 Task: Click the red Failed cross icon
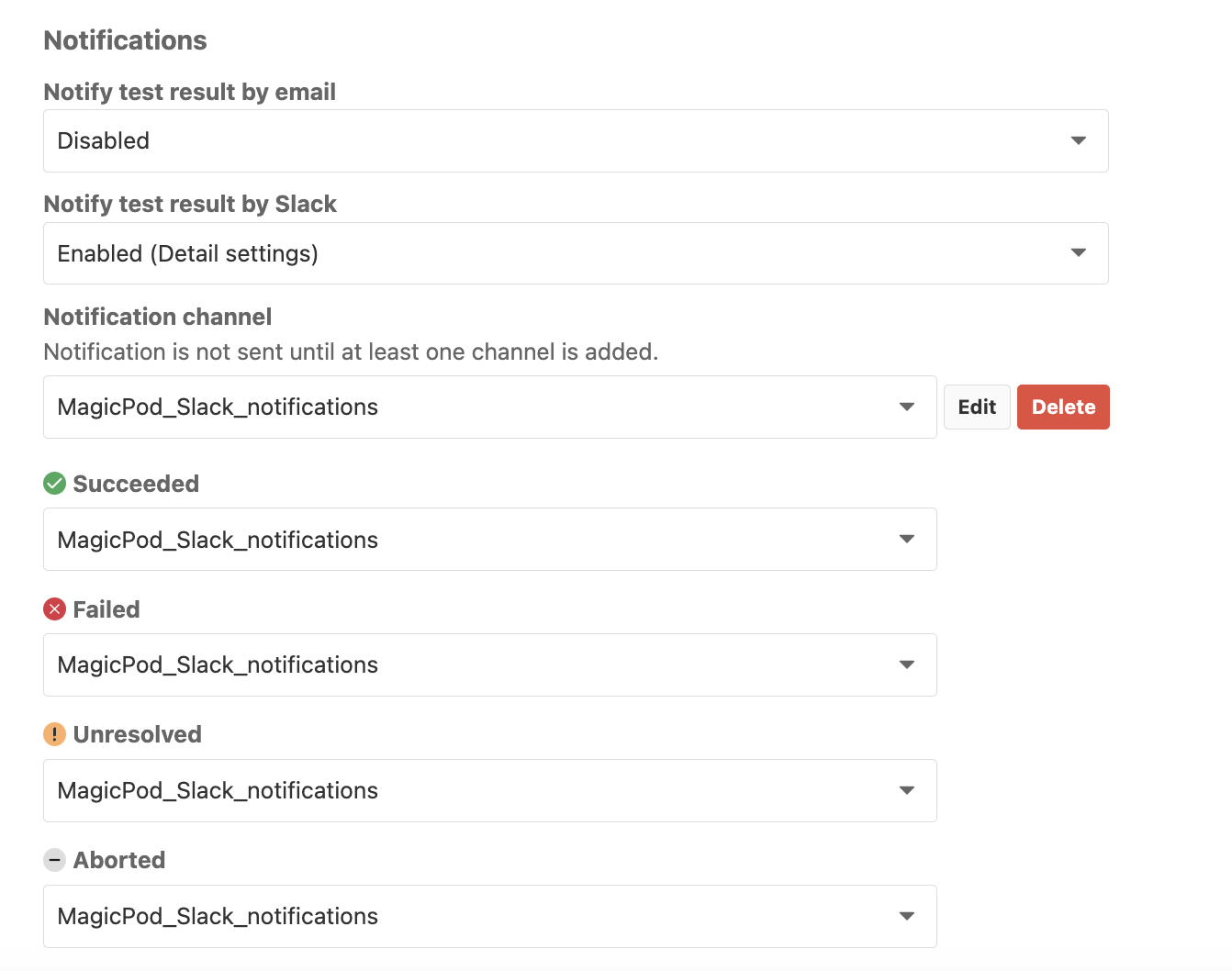pos(55,609)
